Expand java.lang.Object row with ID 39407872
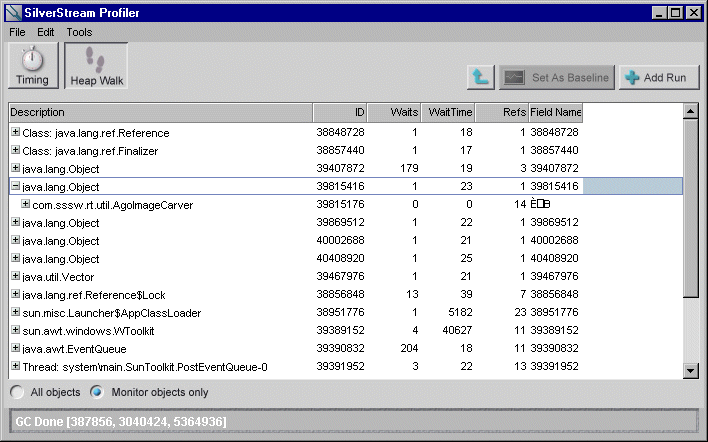The image size is (708, 442). point(15,168)
